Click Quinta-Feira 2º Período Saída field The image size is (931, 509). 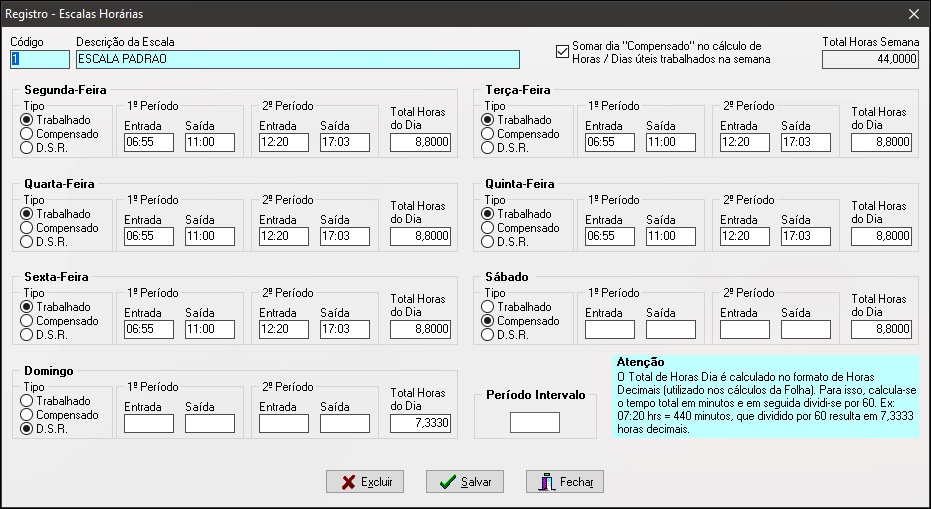pyautogui.click(x=805, y=237)
